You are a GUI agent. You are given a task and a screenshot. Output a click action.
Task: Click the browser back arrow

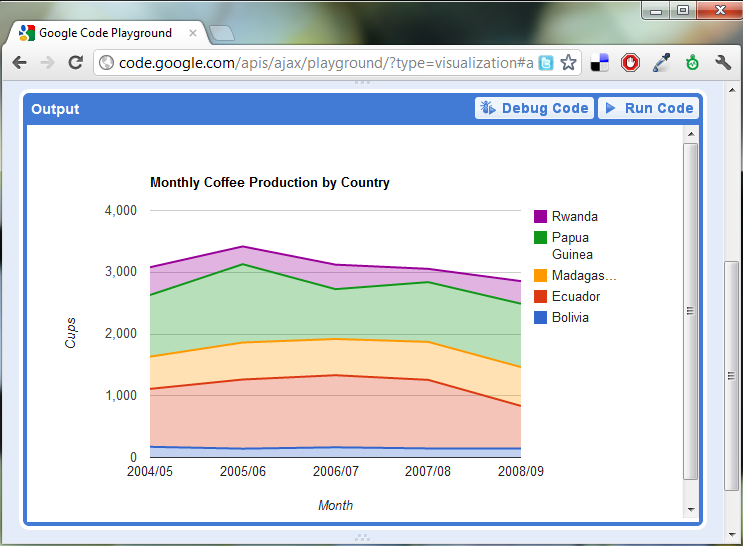tap(20, 63)
